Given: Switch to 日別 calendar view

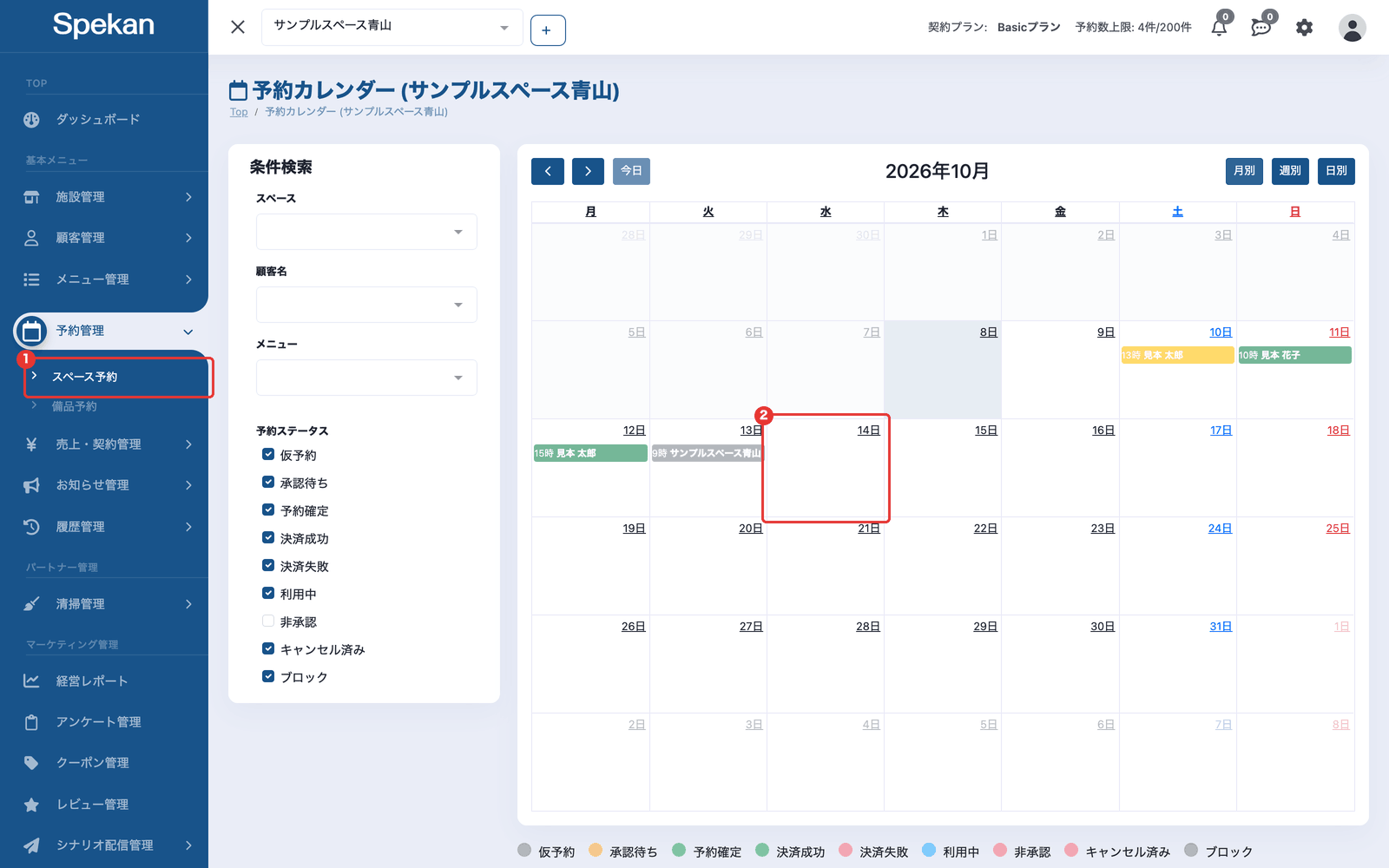Looking at the screenshot, I should [x=1336, y=171].
